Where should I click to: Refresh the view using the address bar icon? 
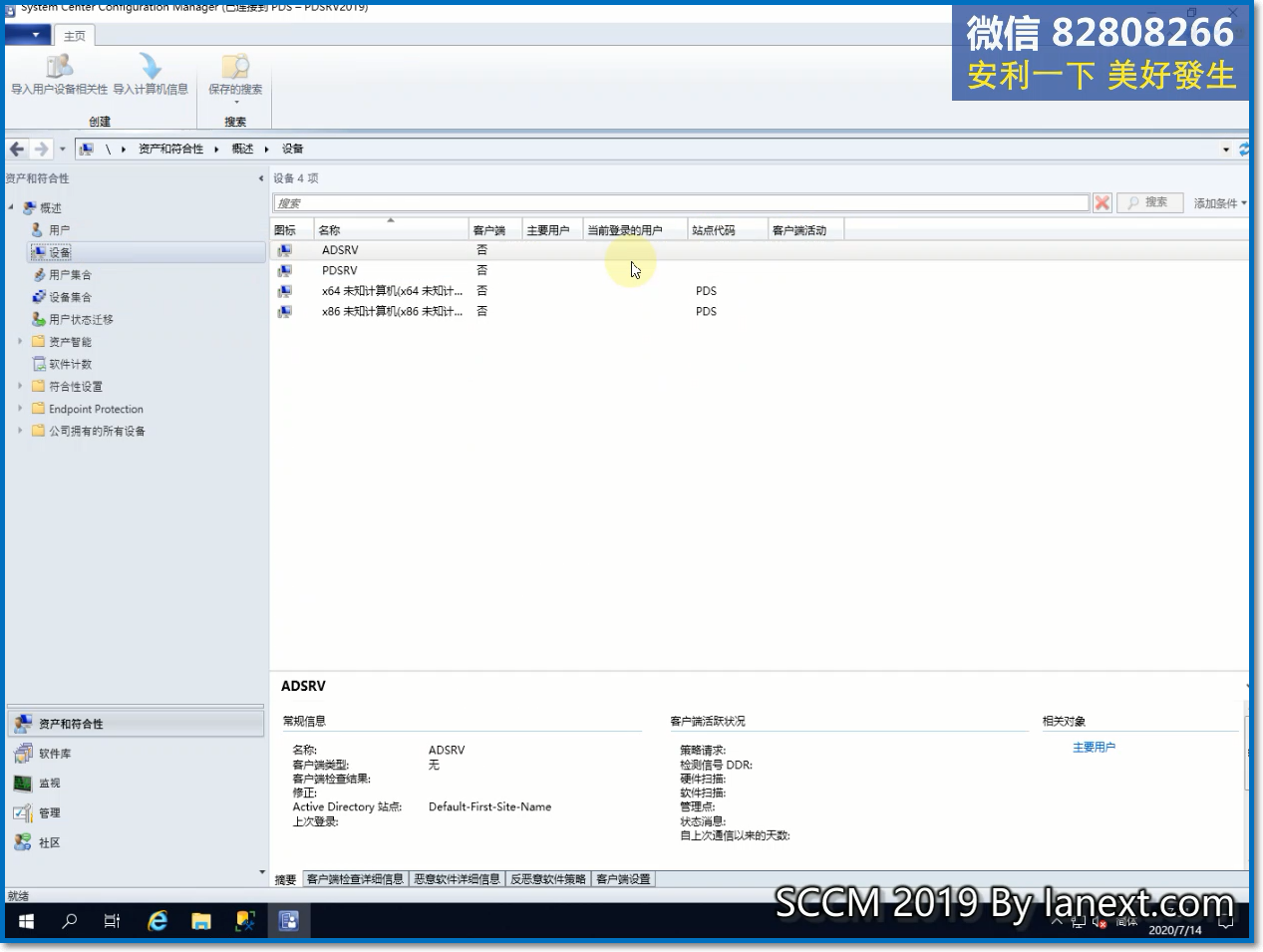1244,150
